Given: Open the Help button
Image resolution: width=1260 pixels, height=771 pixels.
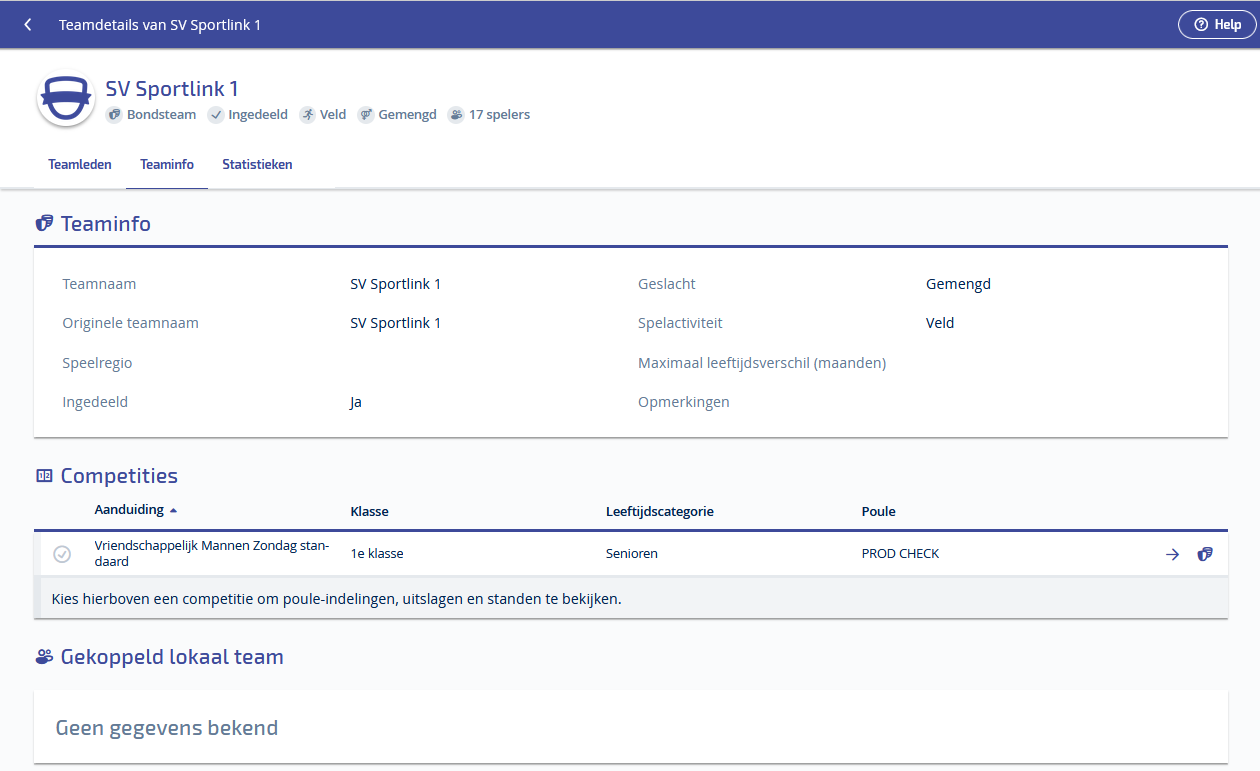Looking at the screenshot, I should (1217, 25).
